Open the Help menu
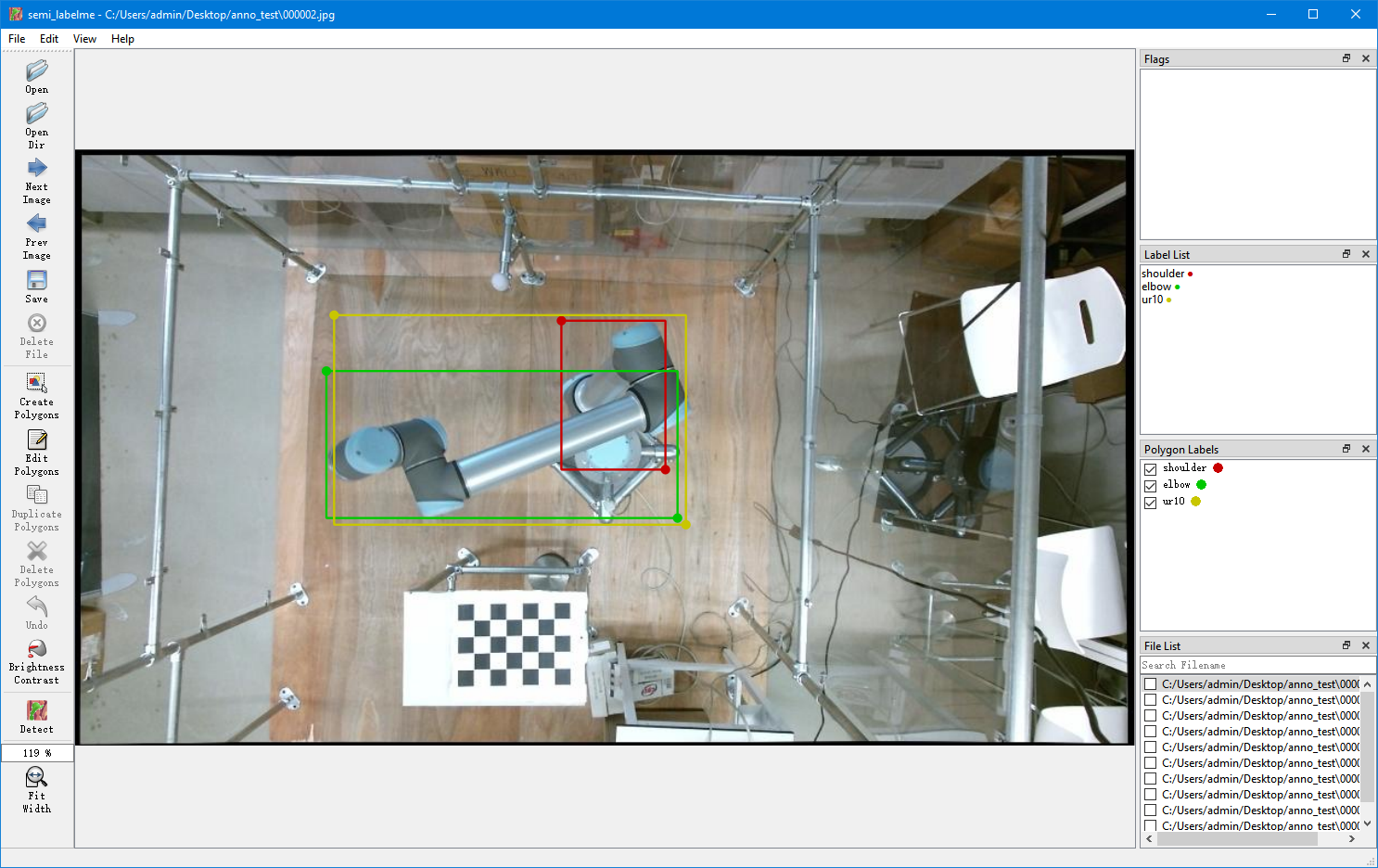1378x868 pixels. (122, 39)
